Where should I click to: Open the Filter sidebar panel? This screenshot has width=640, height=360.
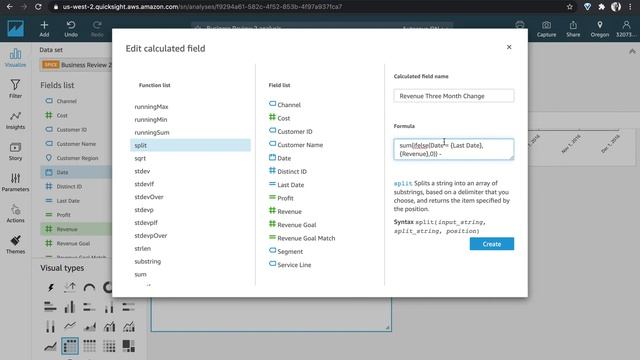coord(16,89)
